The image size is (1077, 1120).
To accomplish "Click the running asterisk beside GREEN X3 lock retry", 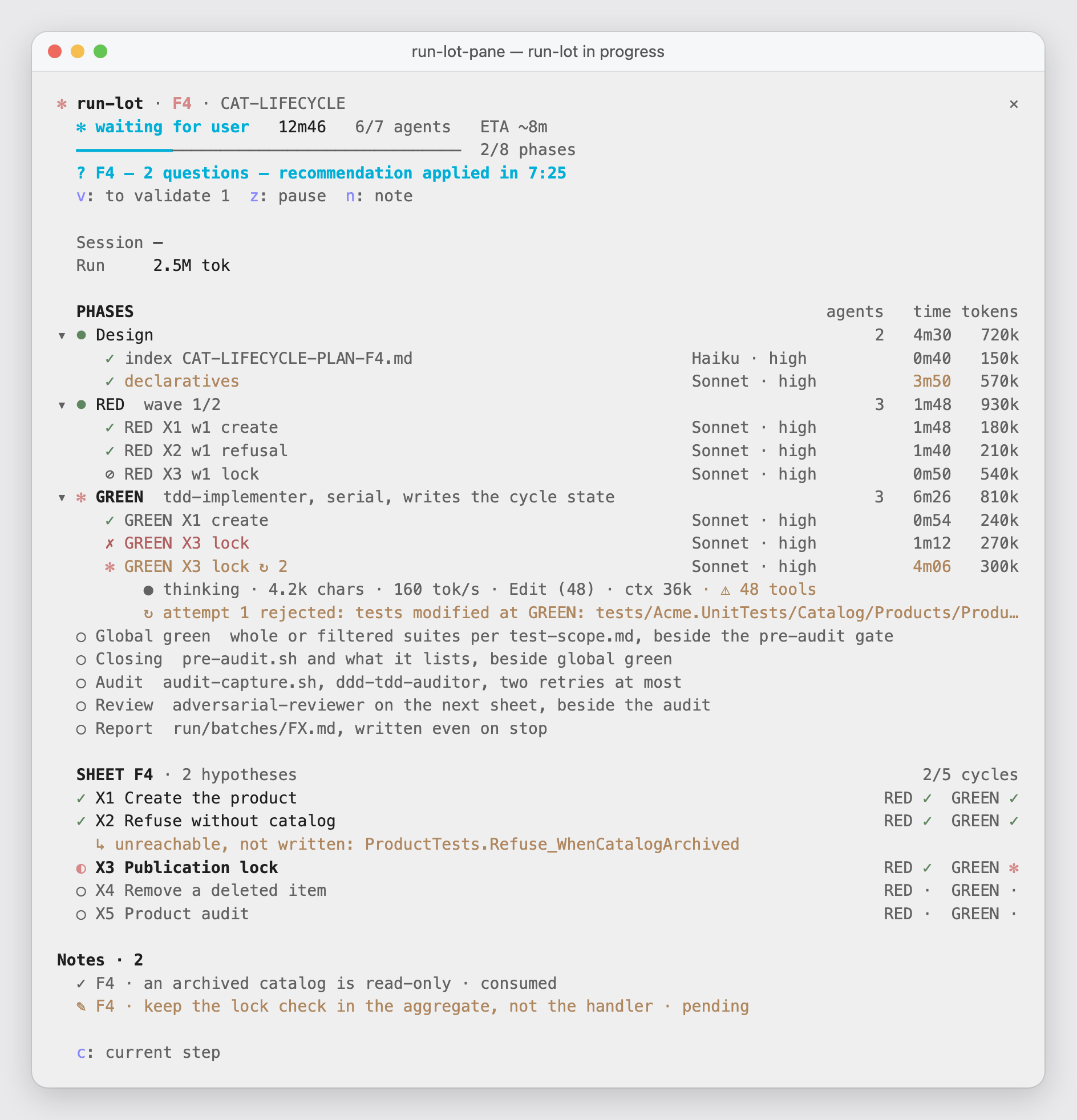I will (110, 567).
